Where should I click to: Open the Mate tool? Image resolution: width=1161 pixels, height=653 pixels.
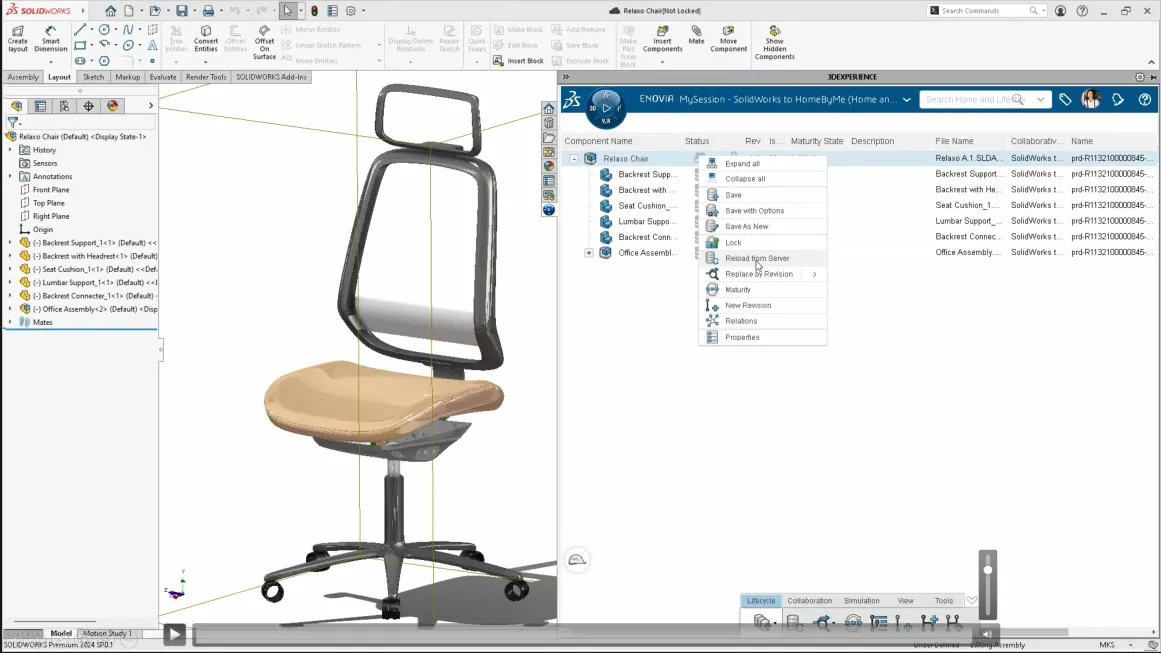point(696,36)
